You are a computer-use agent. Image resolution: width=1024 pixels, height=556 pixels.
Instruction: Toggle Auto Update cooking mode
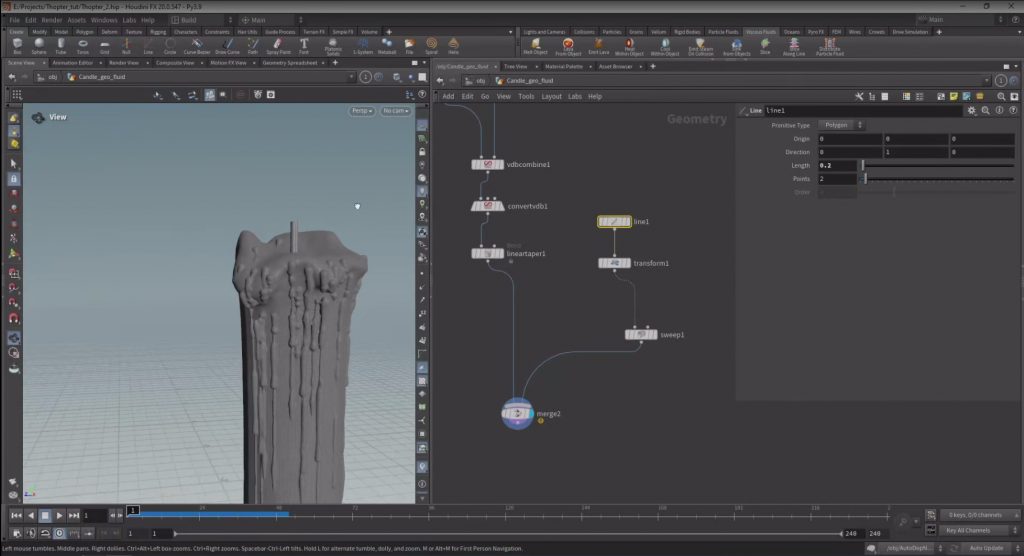987,548
